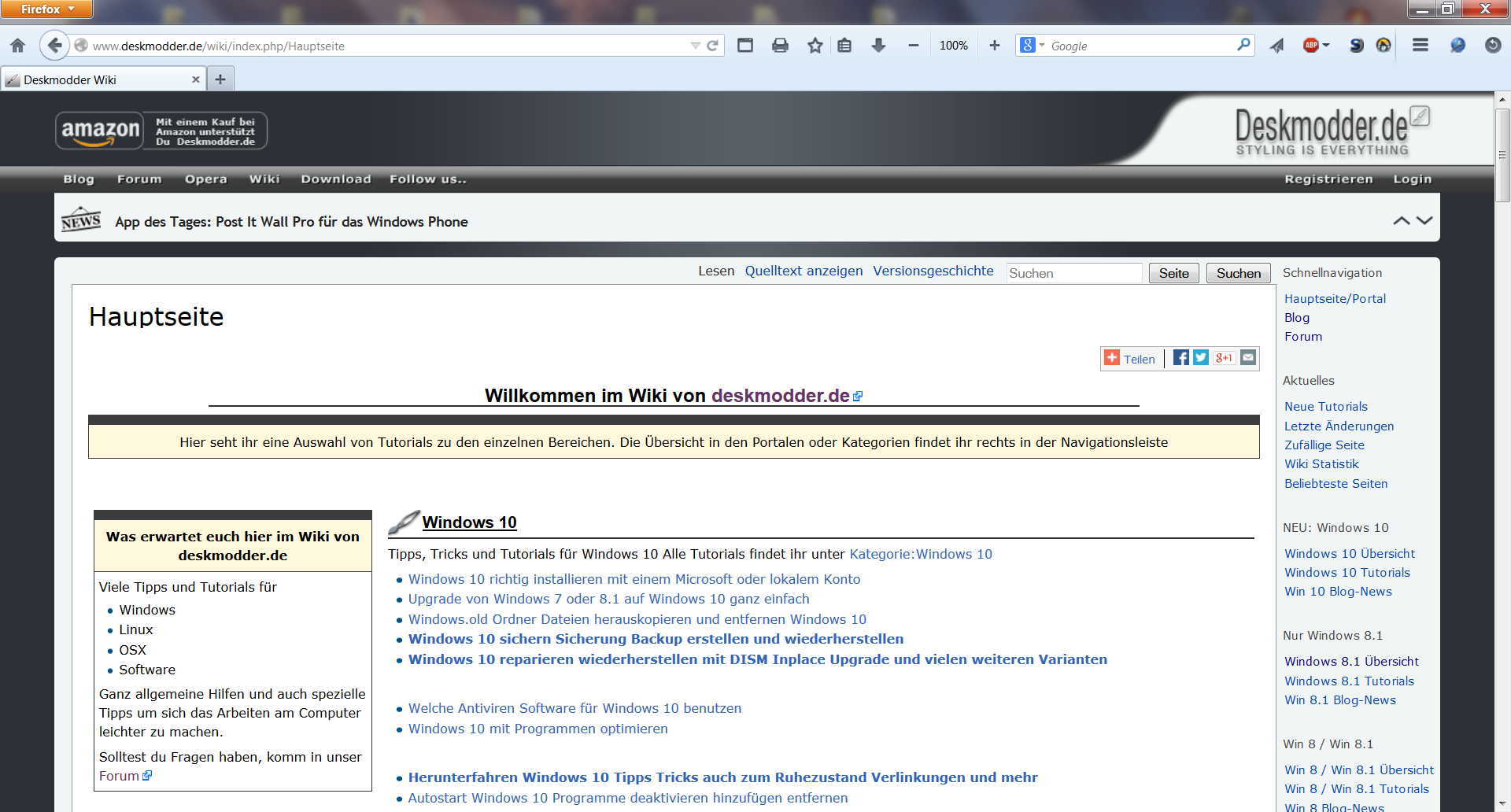This screenshot has width=1511, height=812.
Task: Open Wiki Statistik in sidebar
Action: click(x=1321, y=464)
